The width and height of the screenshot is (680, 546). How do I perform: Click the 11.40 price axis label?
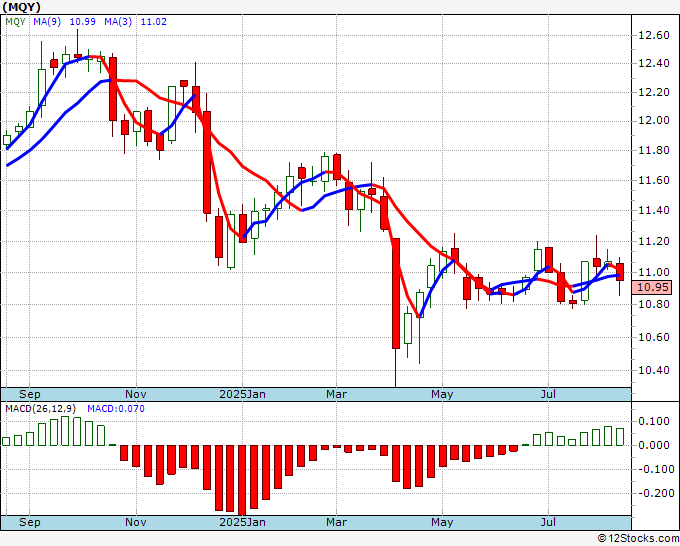(654, 210)
